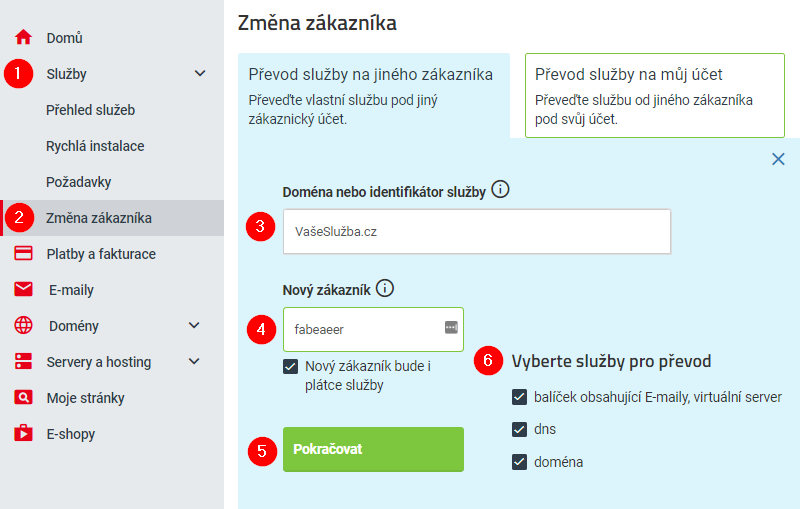Click info icon next to Nový zákazník
This screenshot has width=800, height=509.
pyautogui.click(x=385, y=289)
